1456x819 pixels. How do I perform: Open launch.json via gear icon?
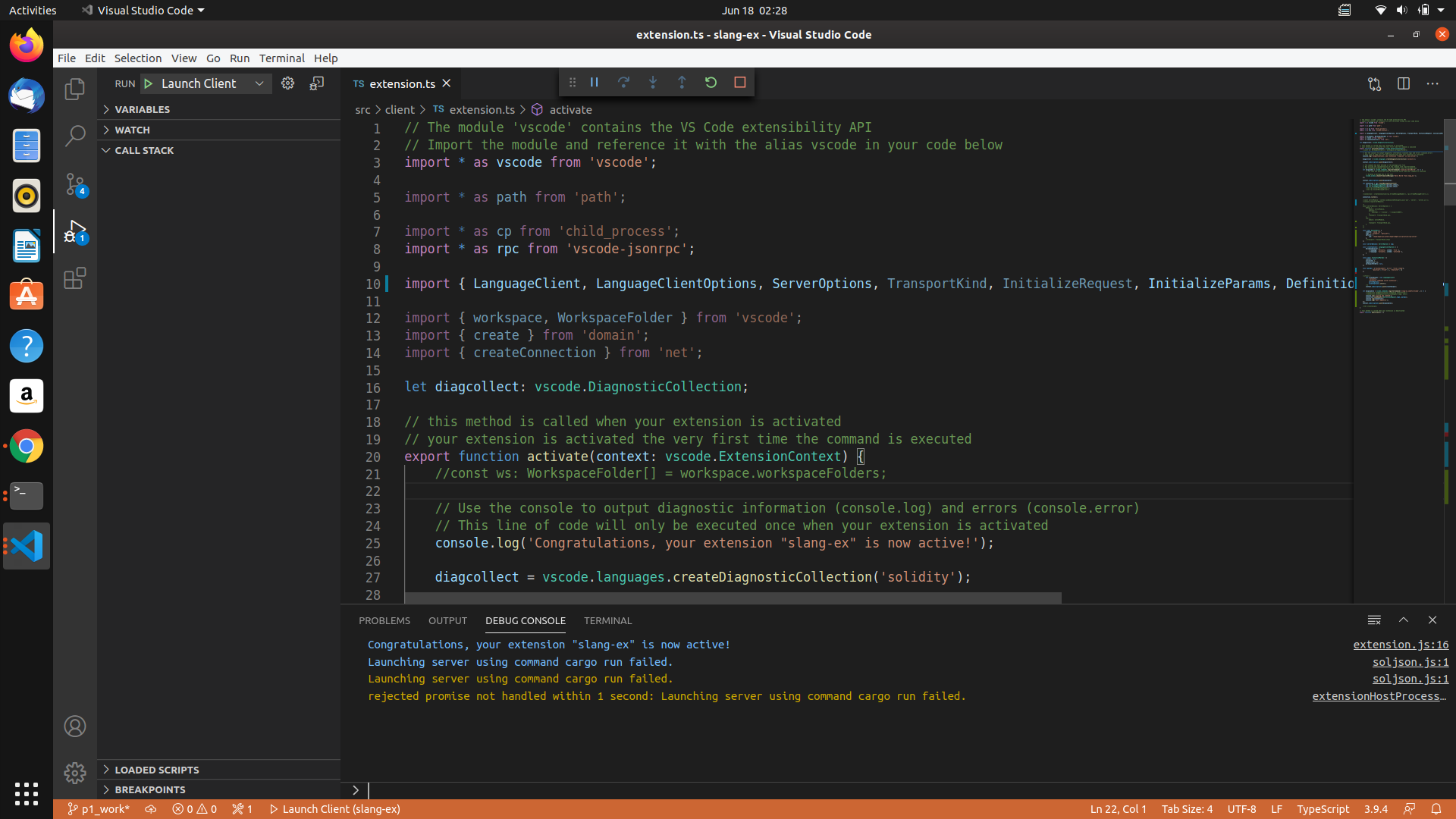pyautogui.click(x=287, y=83)
